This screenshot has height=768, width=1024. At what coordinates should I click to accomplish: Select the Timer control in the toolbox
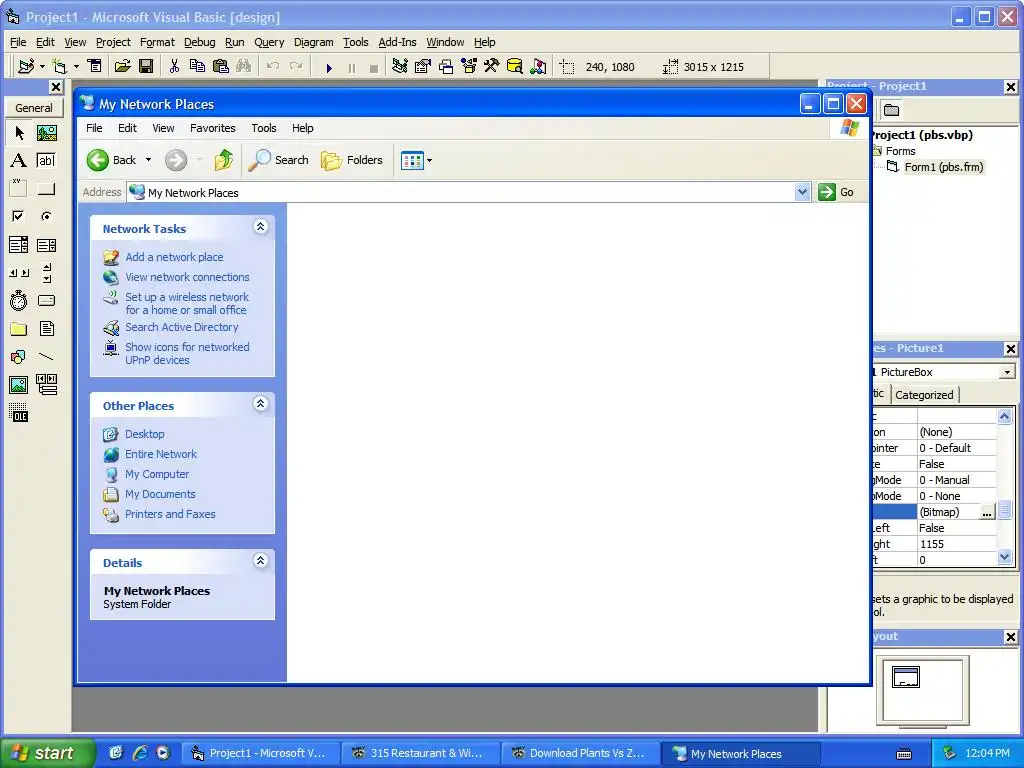pyautogui.click(x=19, y=300)
